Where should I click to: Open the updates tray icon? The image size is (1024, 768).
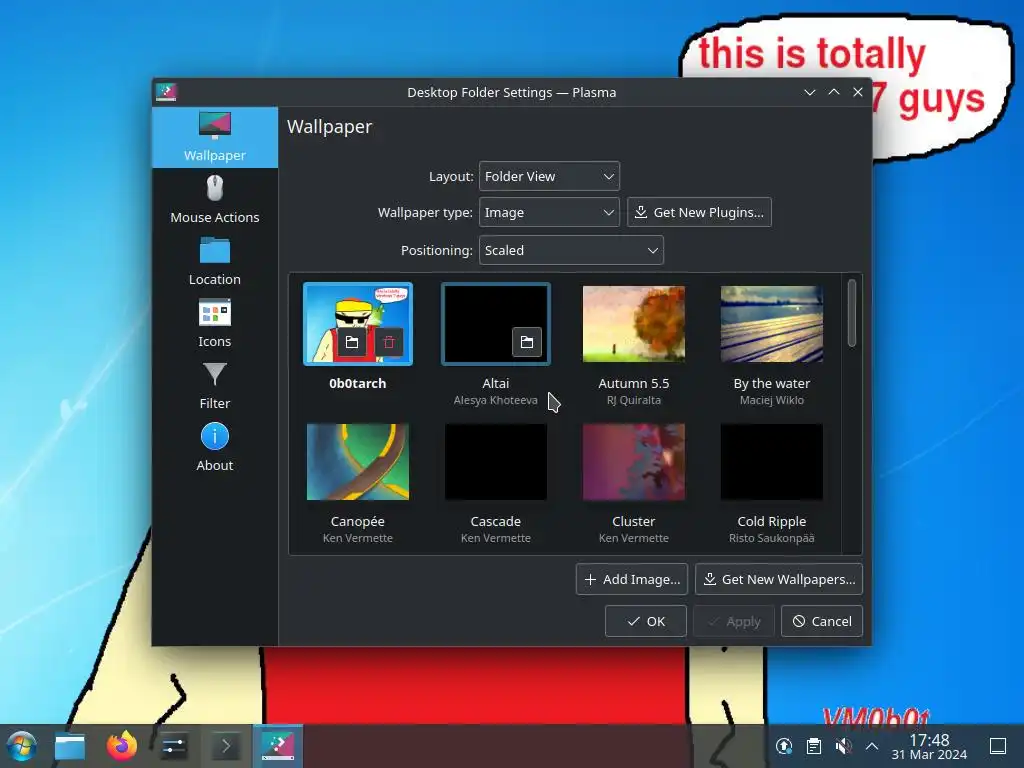pyautogui.click(x=784, y=746)
